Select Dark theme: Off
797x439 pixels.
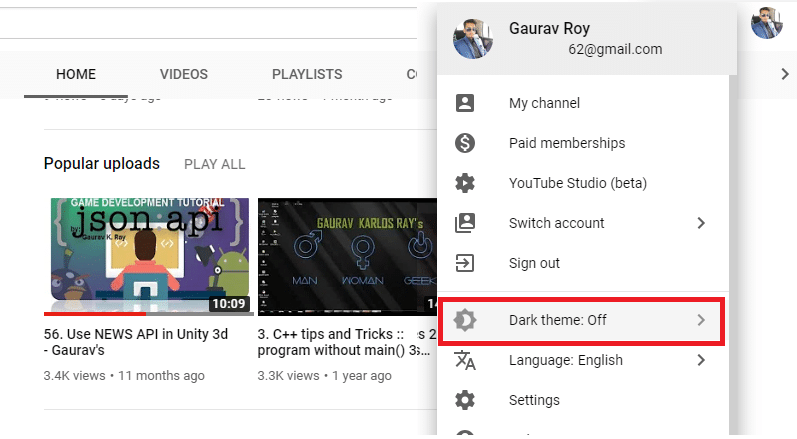581,322
